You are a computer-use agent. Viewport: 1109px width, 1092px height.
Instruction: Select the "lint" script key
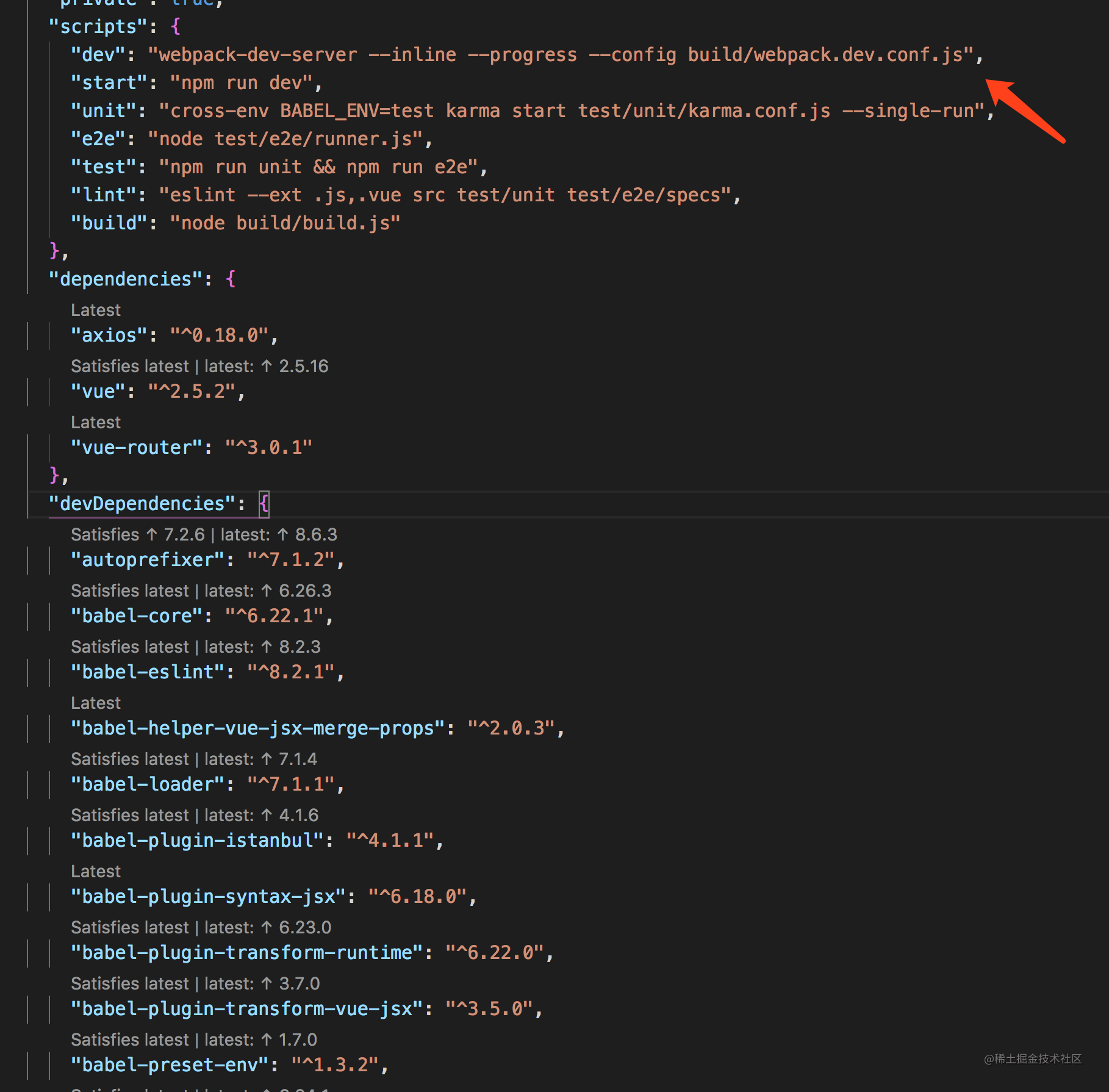(104, 195)
